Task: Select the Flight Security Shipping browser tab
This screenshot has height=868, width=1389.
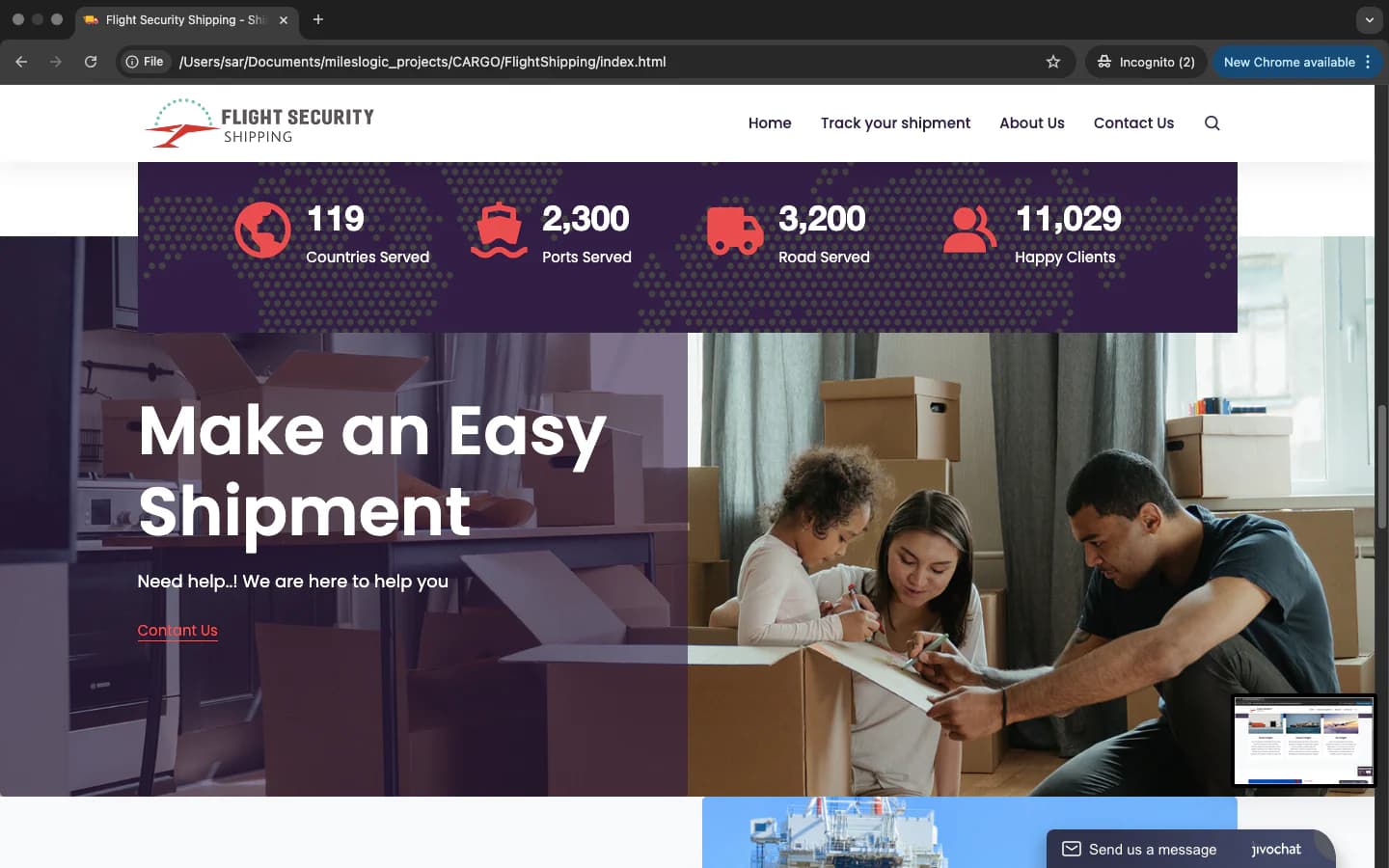Action: pos(187,19)
